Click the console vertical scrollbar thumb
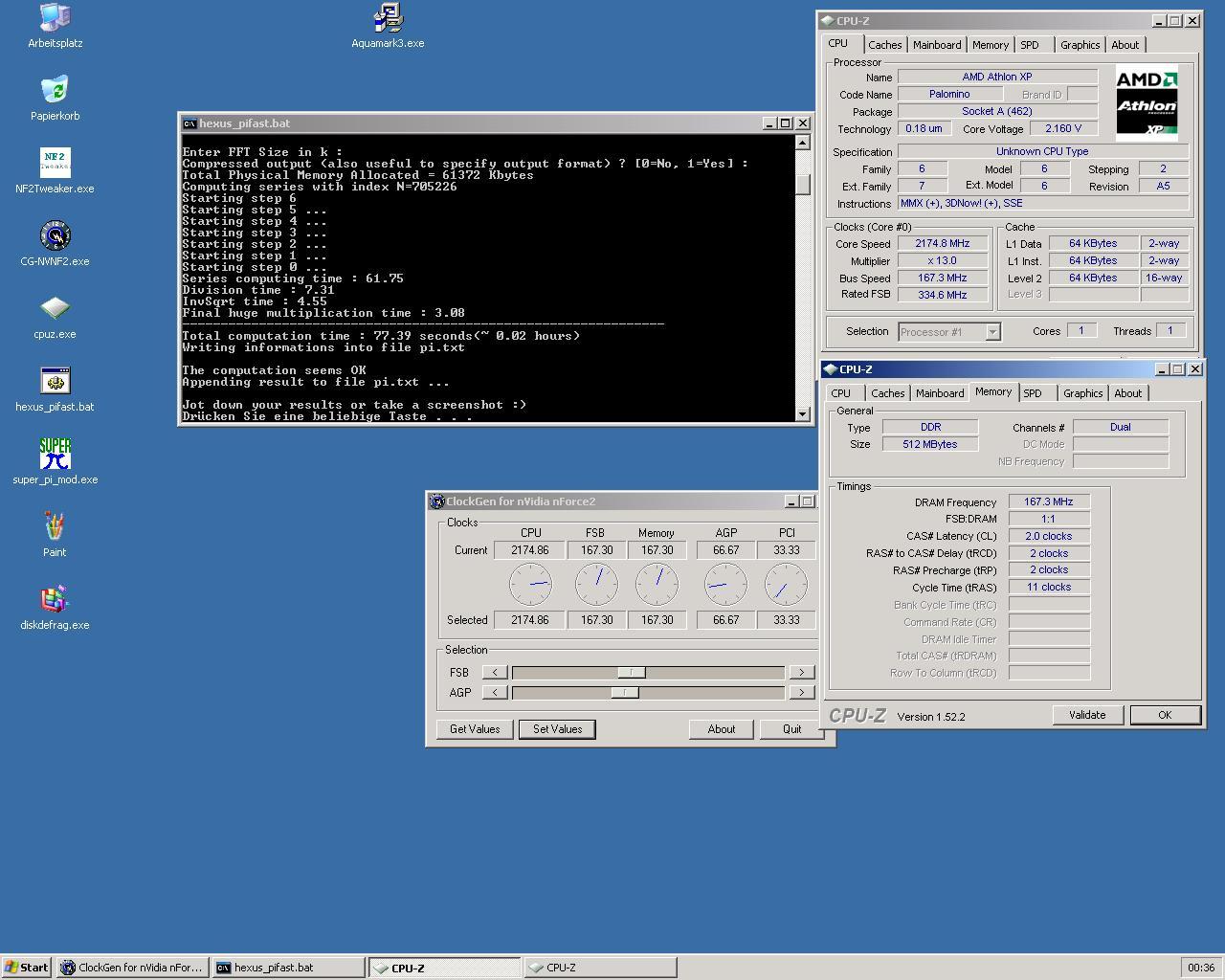The height and width of the screenshot is (980, 1225). tap(803, 185)
